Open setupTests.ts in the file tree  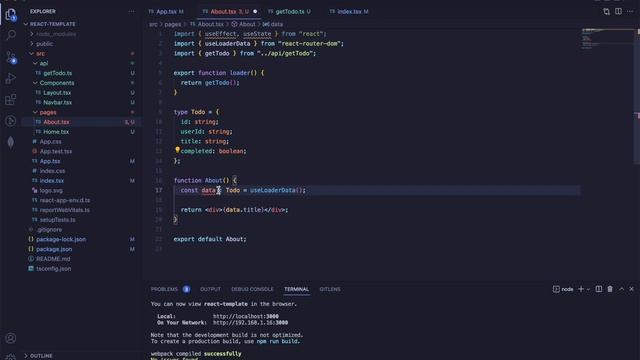tap(58, 220)
